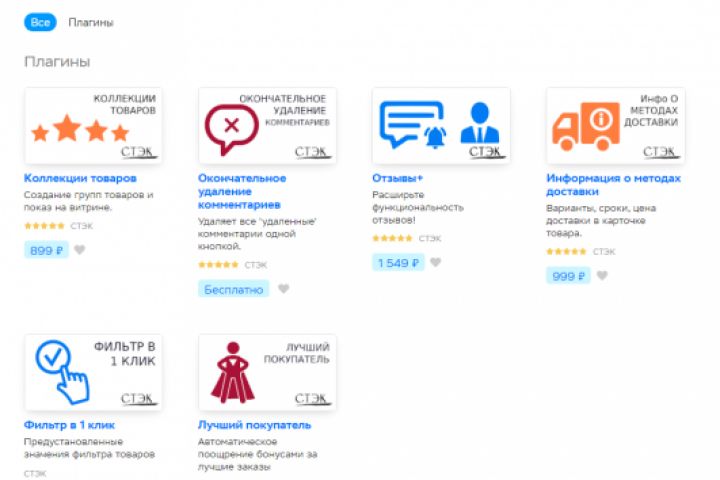Open 'Окончательное удаление комментариев' link

point(242,191)
